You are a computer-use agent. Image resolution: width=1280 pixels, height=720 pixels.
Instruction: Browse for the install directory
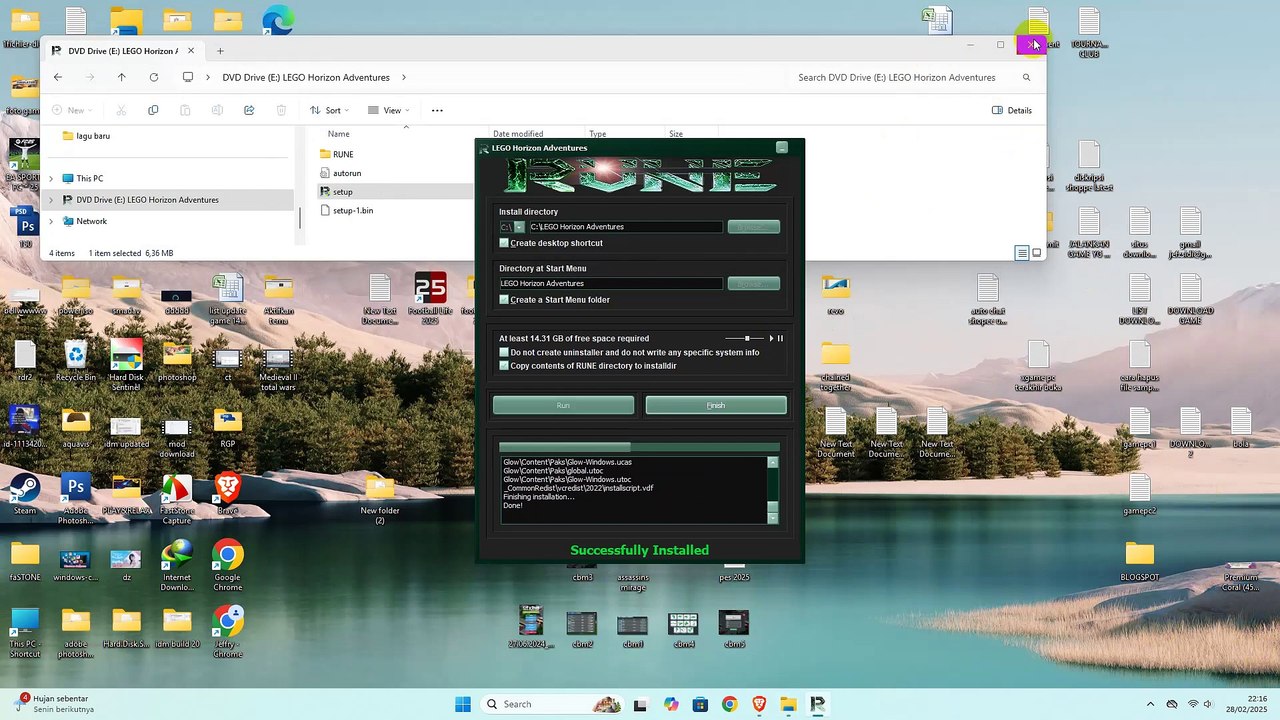[753, 227]
